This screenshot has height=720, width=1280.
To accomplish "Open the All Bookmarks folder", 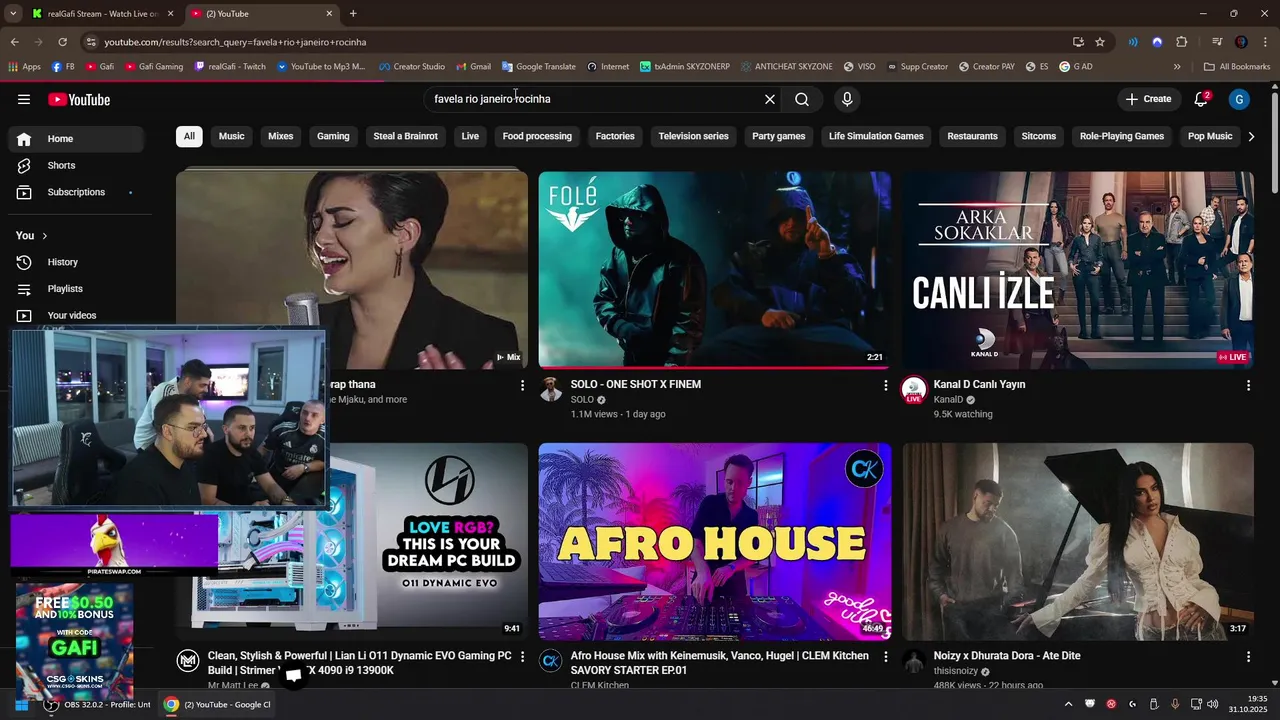I will click(1237, 66).
